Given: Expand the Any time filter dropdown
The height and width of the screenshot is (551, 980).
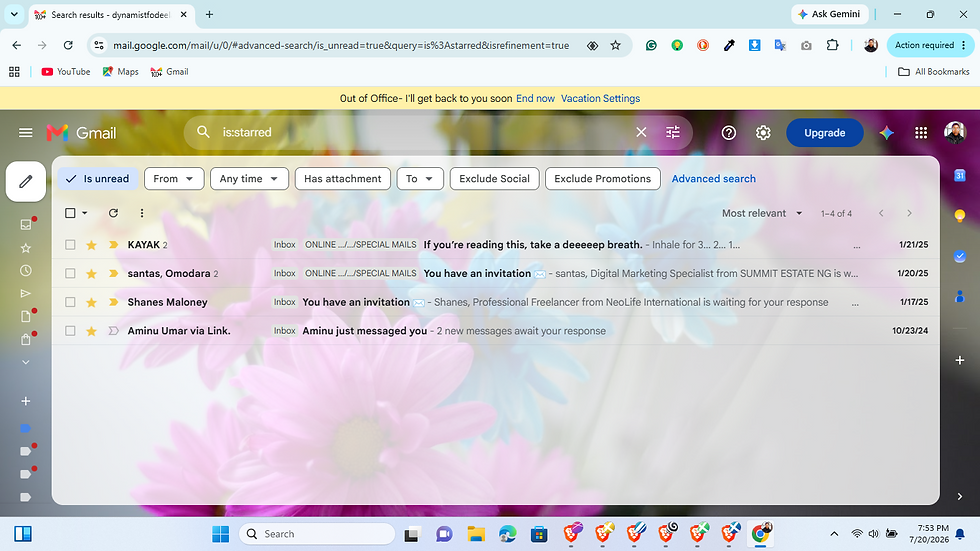Looking at the screenshot, I should (x=249, y=179).
